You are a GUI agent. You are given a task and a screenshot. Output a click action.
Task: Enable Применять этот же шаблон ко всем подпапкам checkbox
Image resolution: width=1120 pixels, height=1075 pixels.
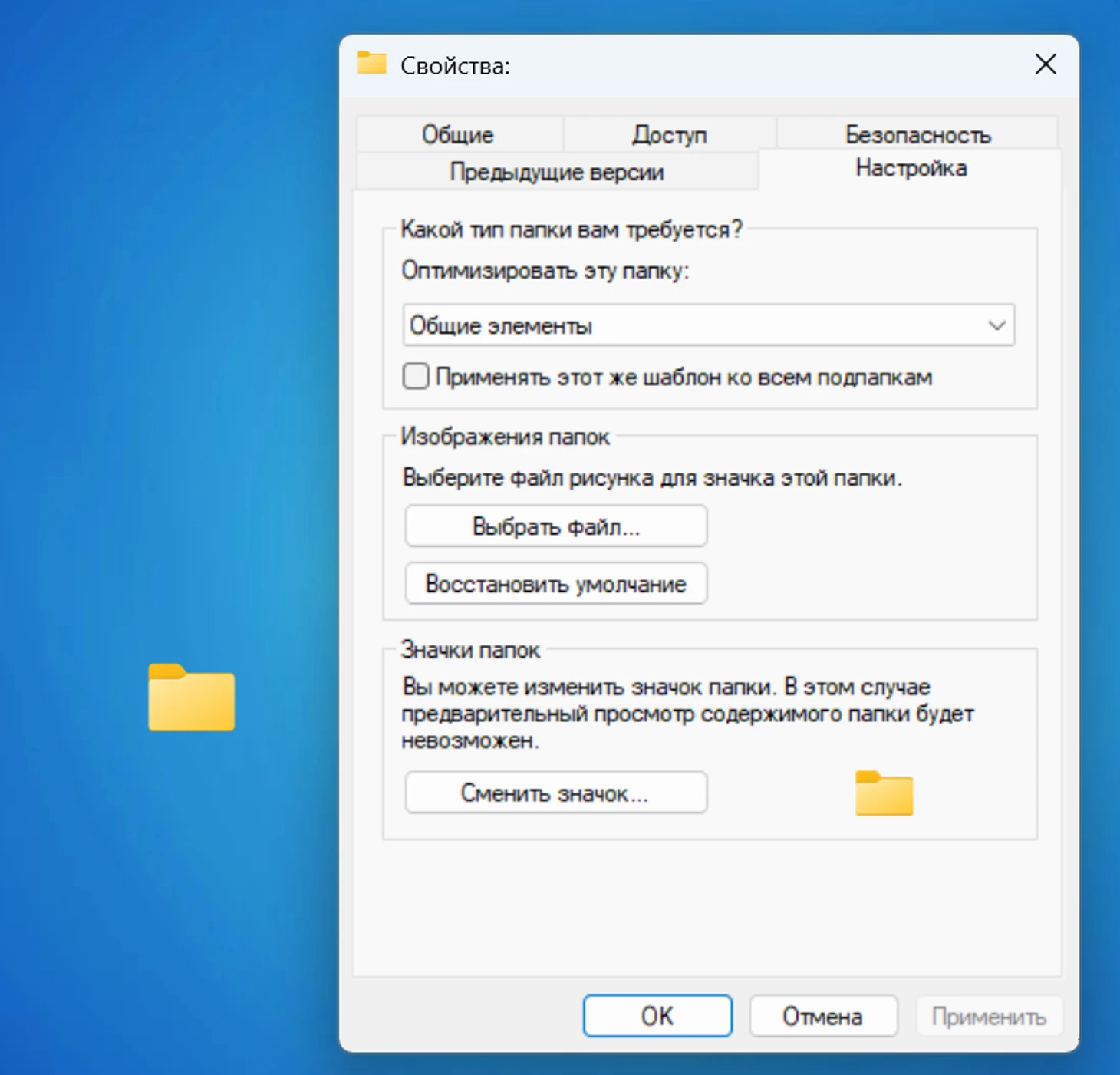(x=416, y=376)
